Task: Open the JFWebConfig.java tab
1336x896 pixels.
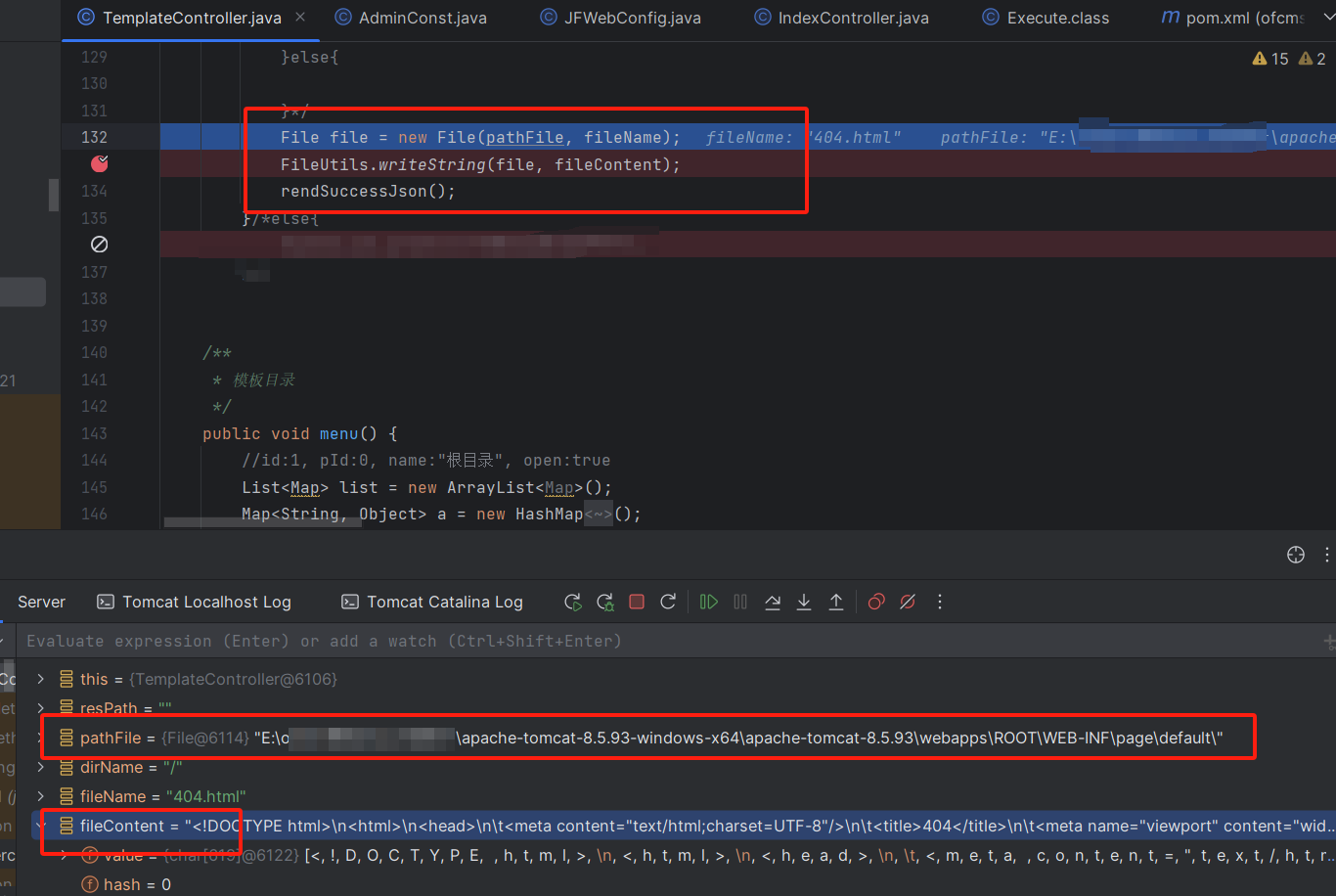Action: click(620, 18)
